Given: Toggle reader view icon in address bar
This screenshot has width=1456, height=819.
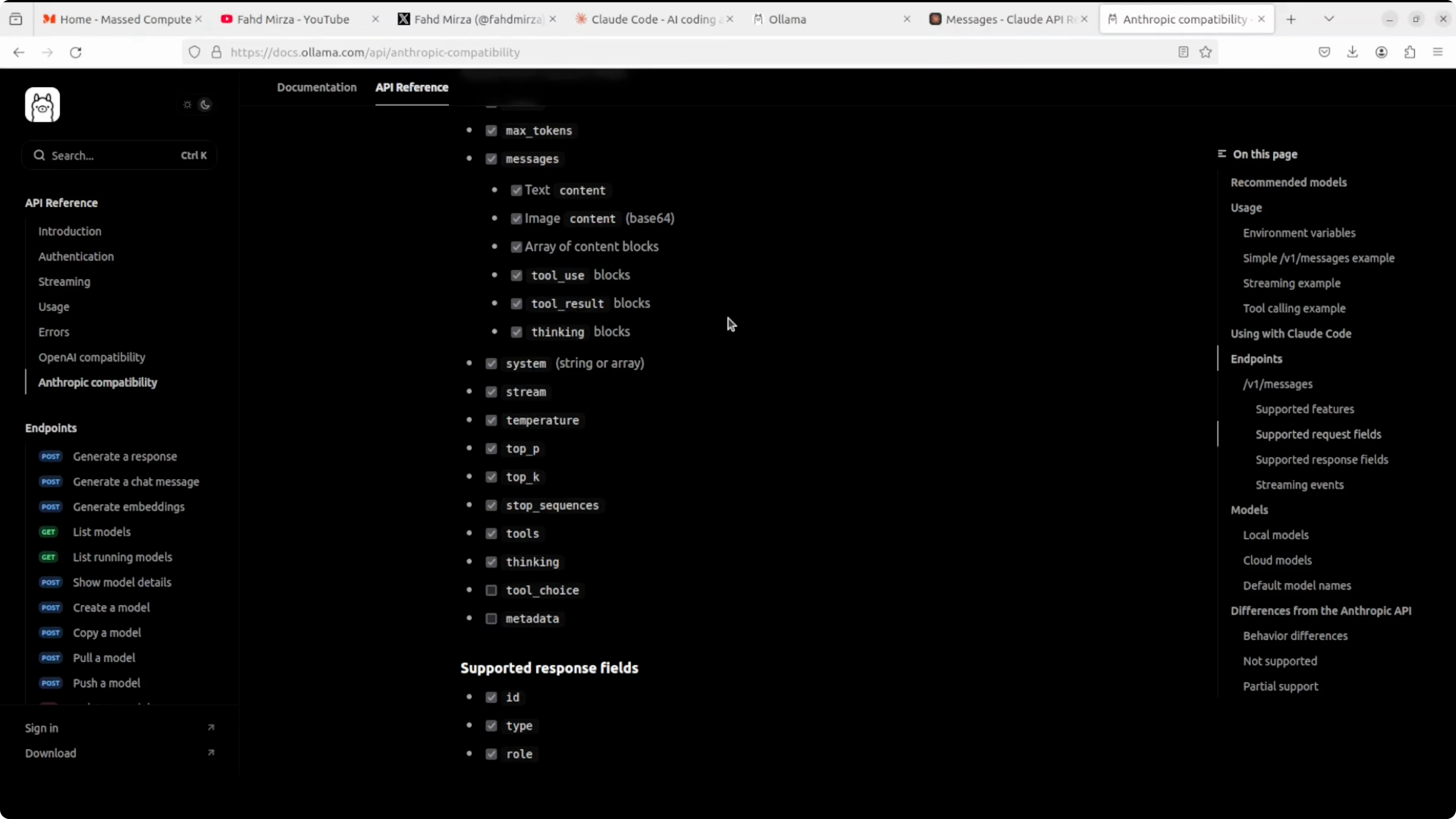Looking at the screenshot, I should point(1183,53).
